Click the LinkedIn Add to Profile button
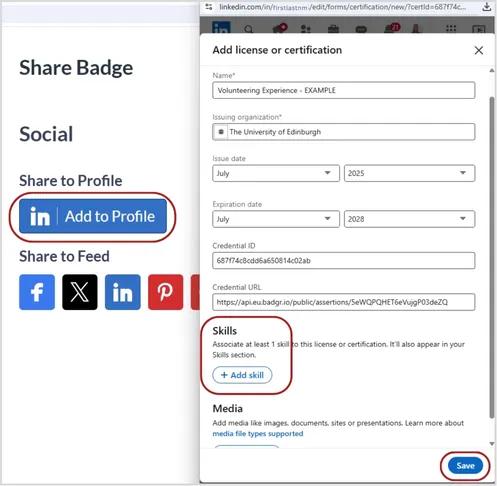The width and height of the screenshot is (497, 486). [x=93, y=216]
